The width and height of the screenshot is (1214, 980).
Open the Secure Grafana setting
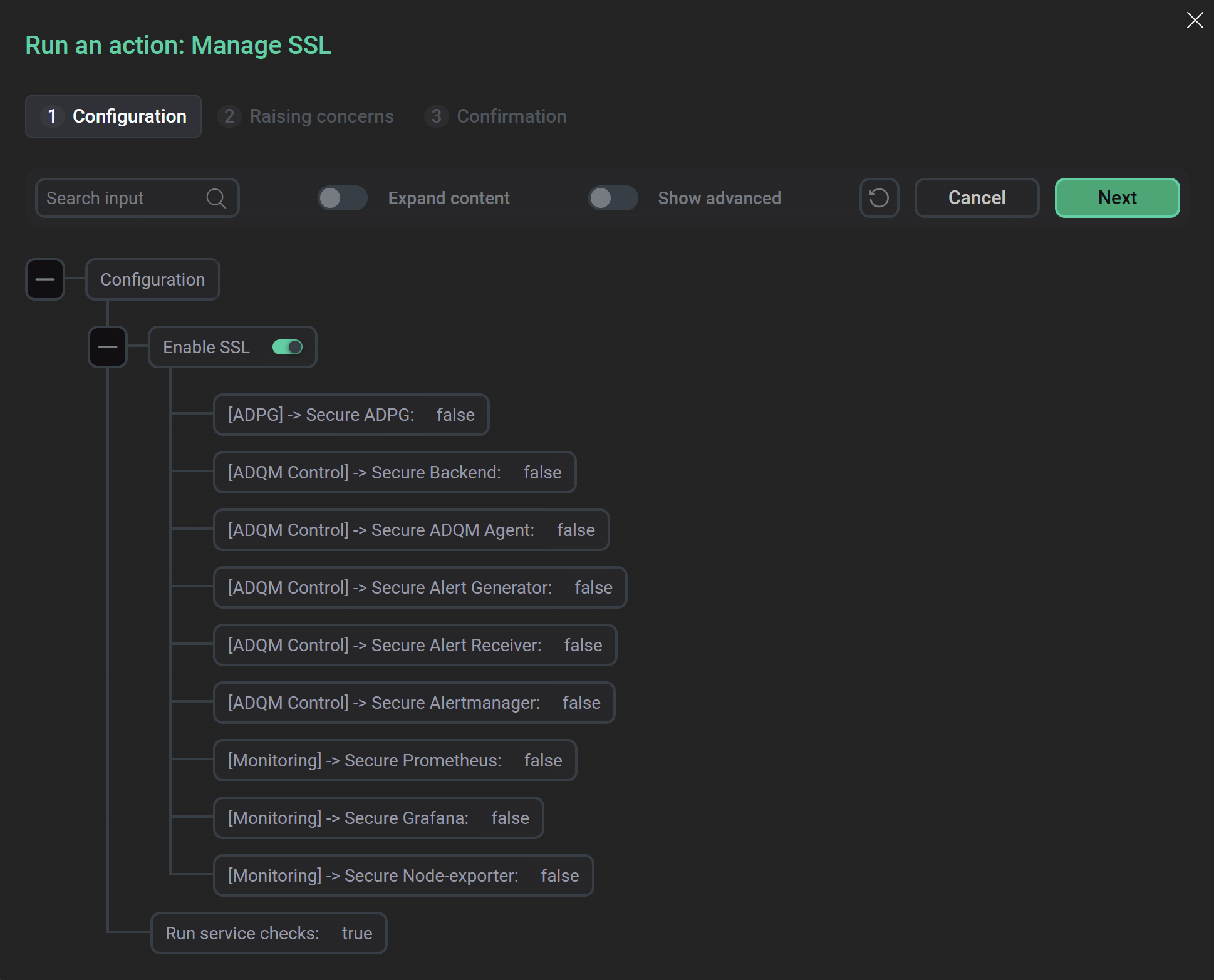378,818
